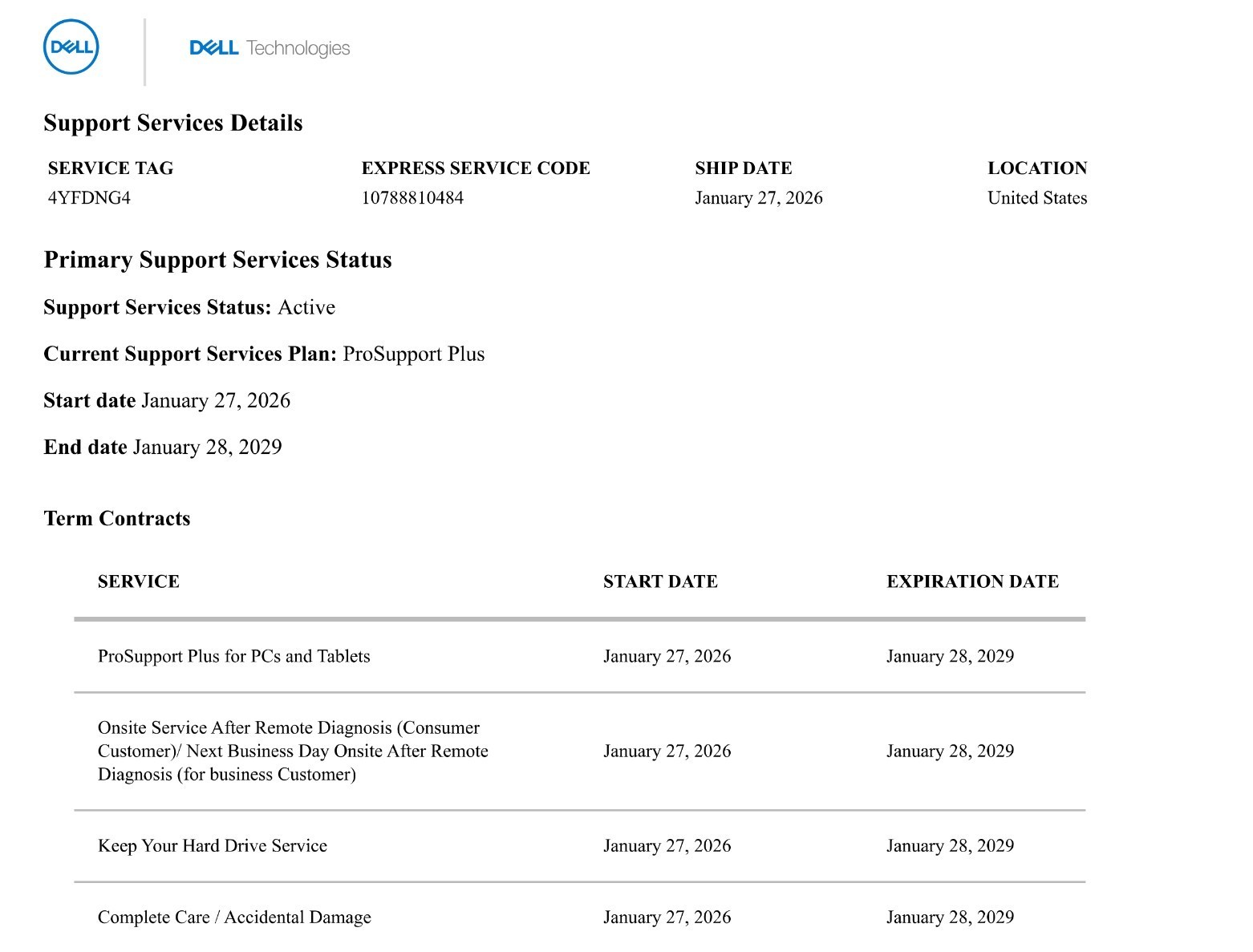The image size is (1253, 952).
Task: Click the ProSupport Plus current plan text
Action: coord(414,354)
